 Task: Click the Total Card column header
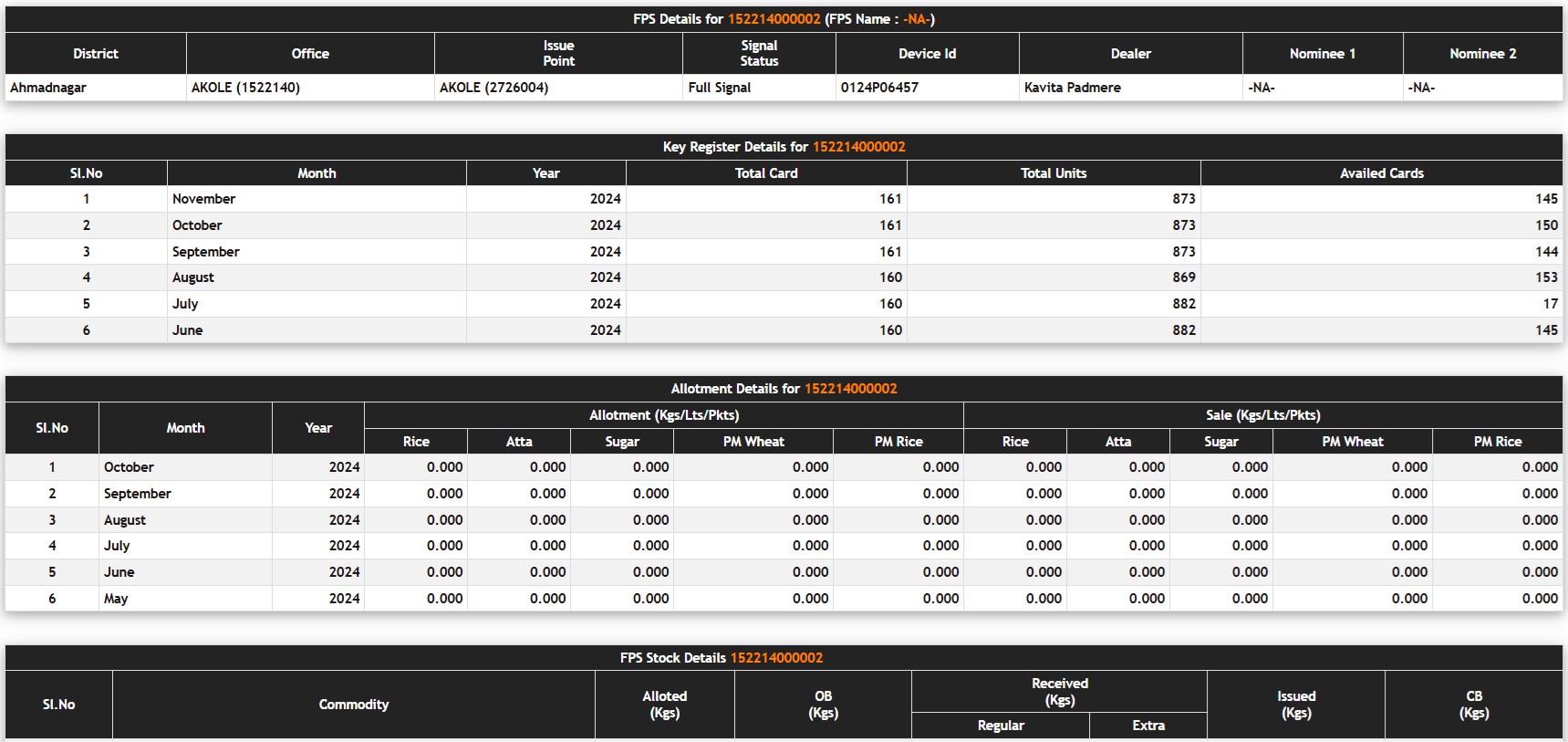click(x=766, y=173)
